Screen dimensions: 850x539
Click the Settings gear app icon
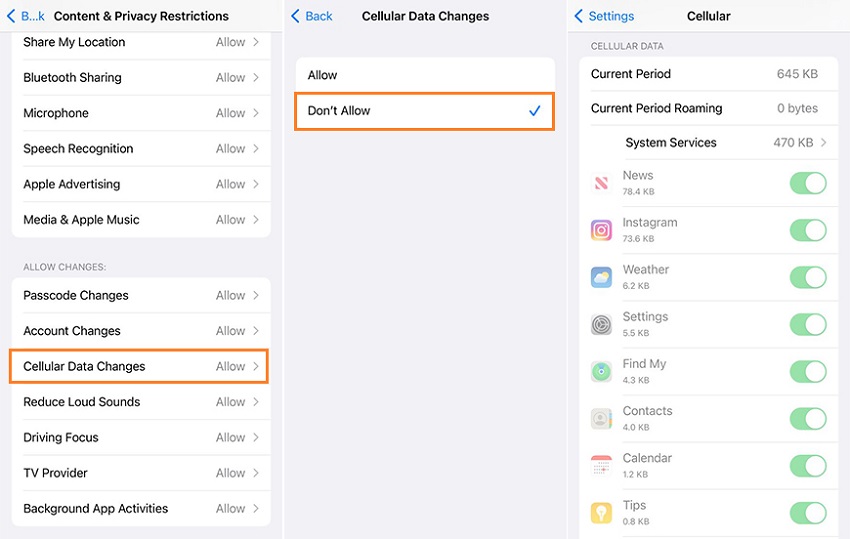click(x=601, y=324)
